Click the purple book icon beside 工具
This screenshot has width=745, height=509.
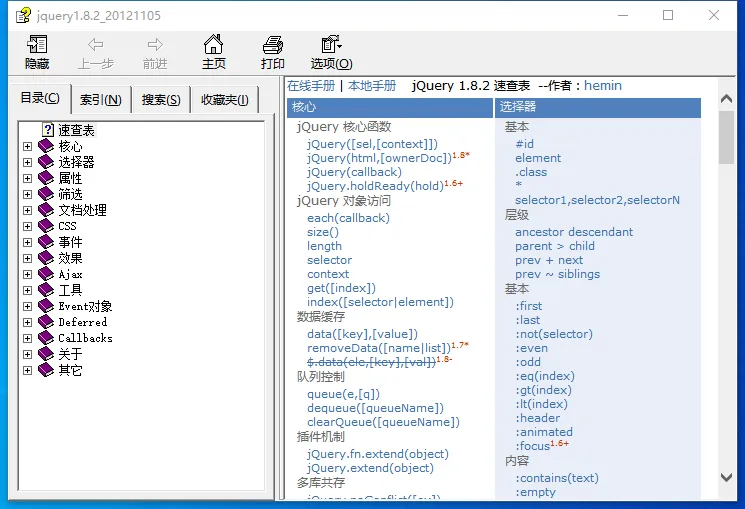[46, 290]
